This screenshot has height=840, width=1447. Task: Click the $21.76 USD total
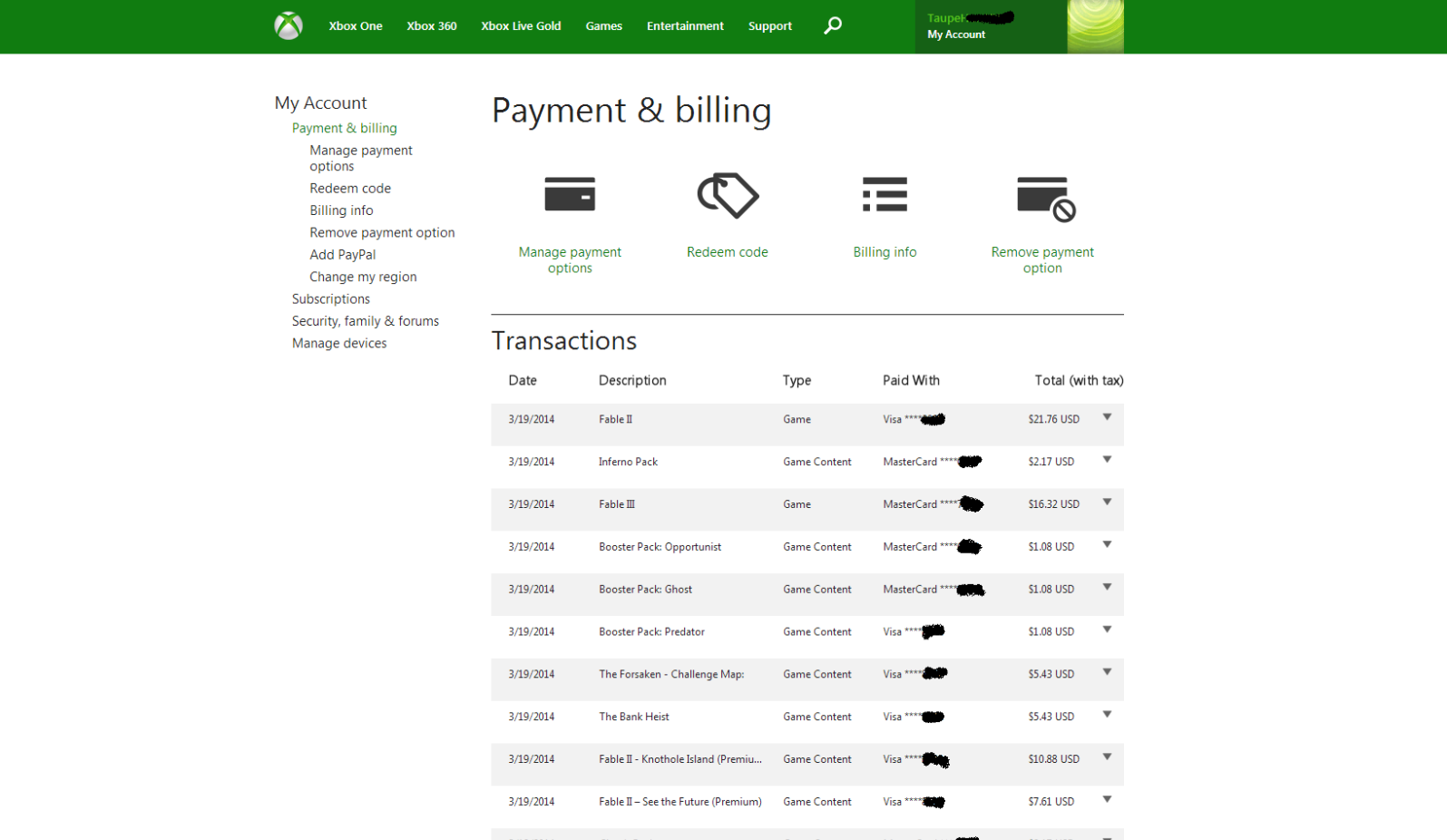(x=1053, y=420)
